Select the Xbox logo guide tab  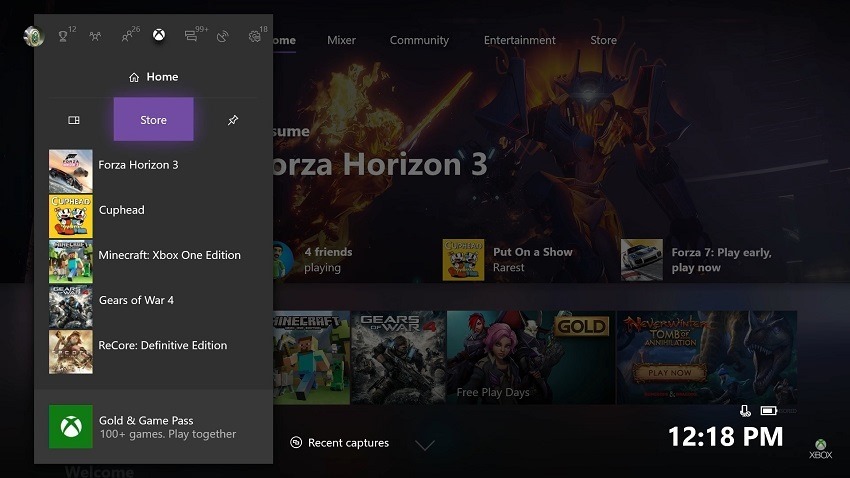point(159,35)
